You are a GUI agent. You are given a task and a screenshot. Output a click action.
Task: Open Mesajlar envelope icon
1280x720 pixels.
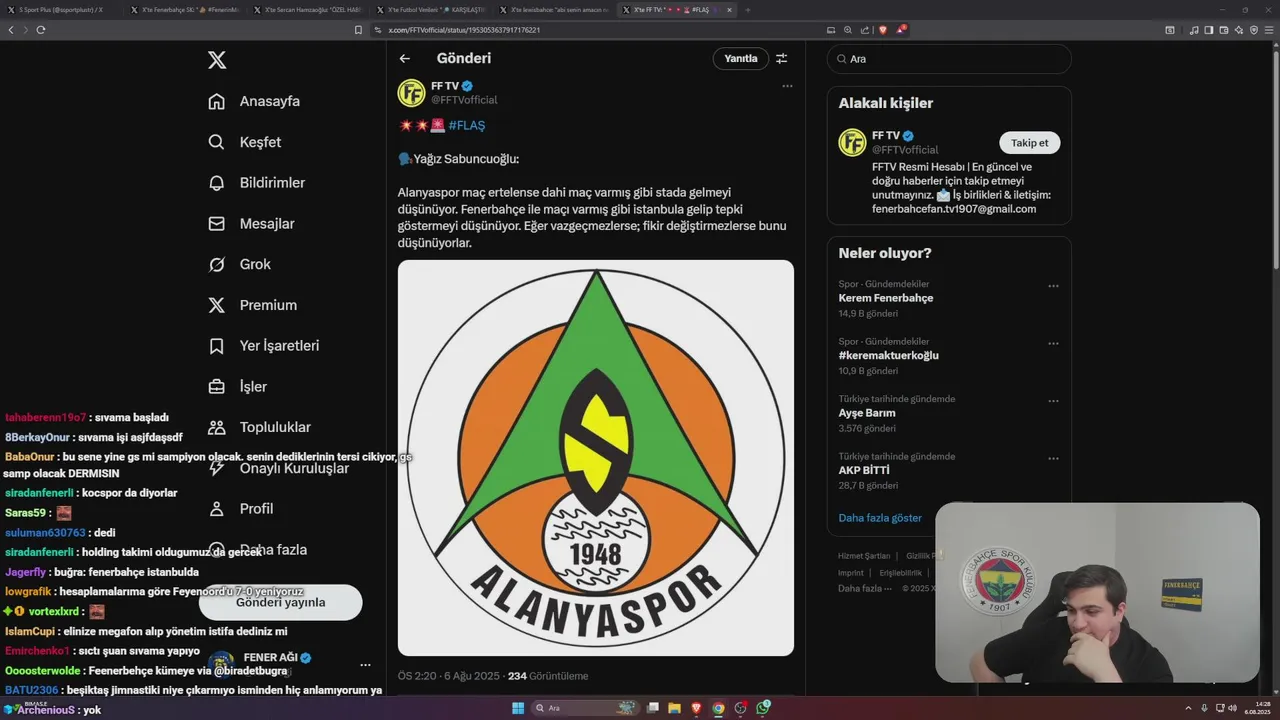(x=216, y=224)
